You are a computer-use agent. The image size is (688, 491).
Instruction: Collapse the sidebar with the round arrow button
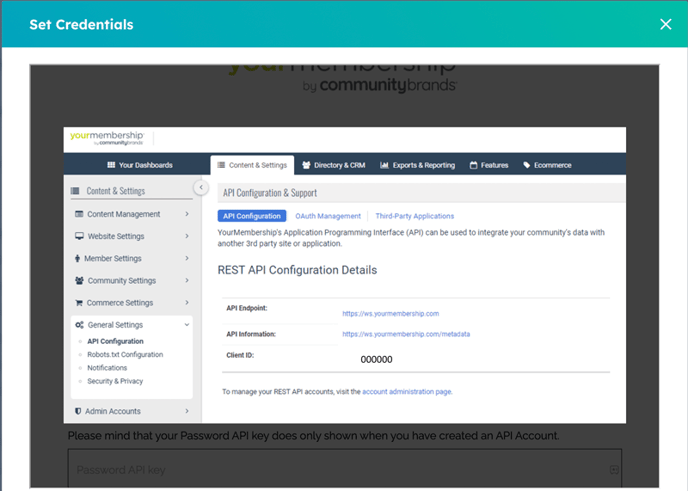point(201,188)
